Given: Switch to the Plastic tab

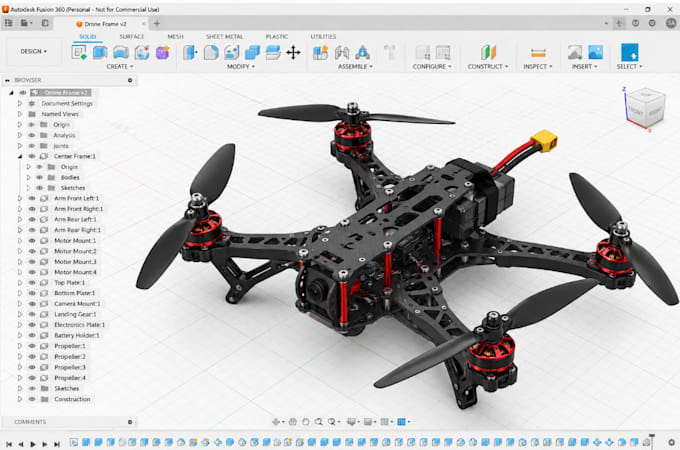Looking at the screenshot, I should tap(277, 36).
